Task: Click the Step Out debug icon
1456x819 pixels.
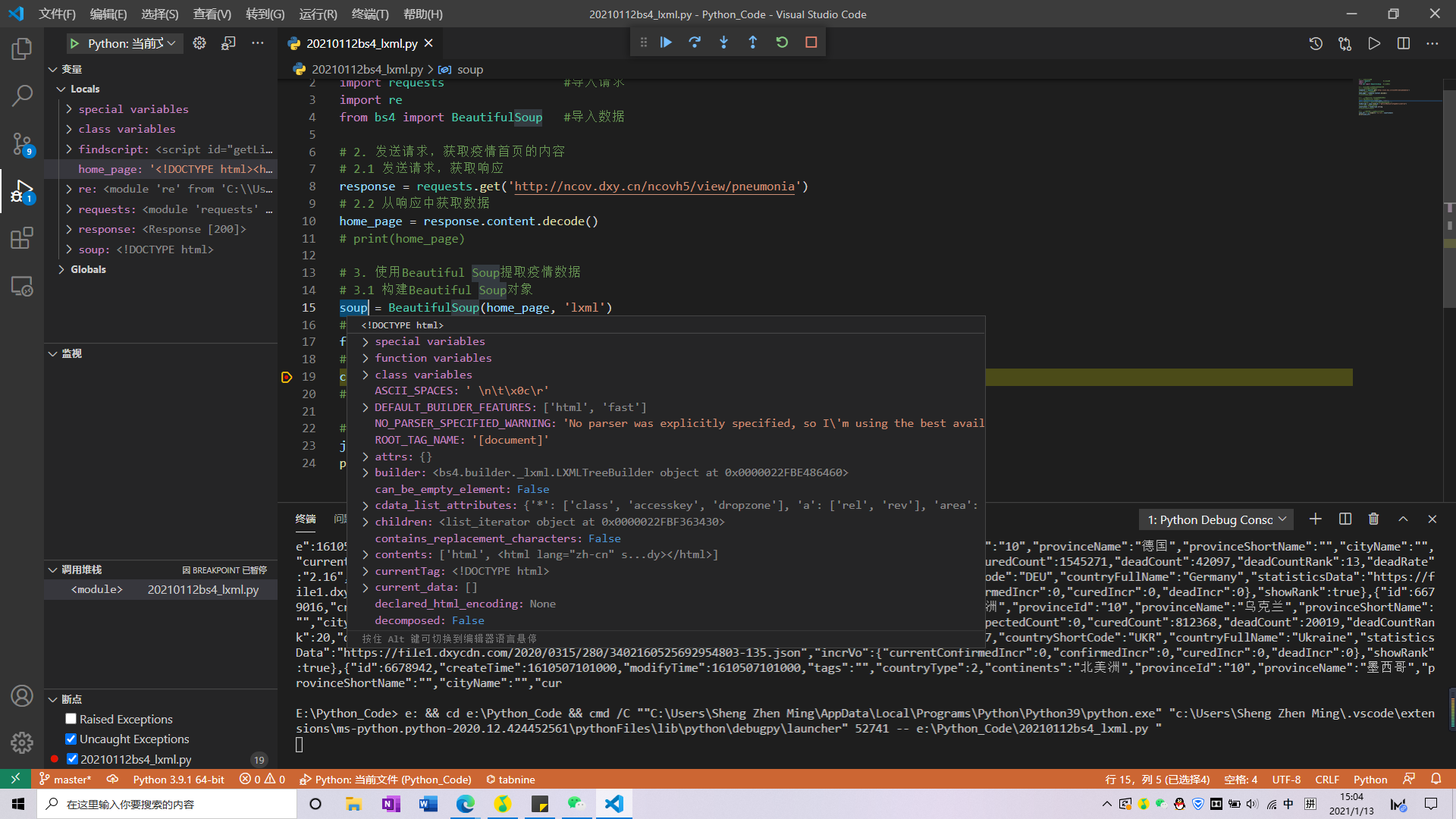Action: point(752,42)
